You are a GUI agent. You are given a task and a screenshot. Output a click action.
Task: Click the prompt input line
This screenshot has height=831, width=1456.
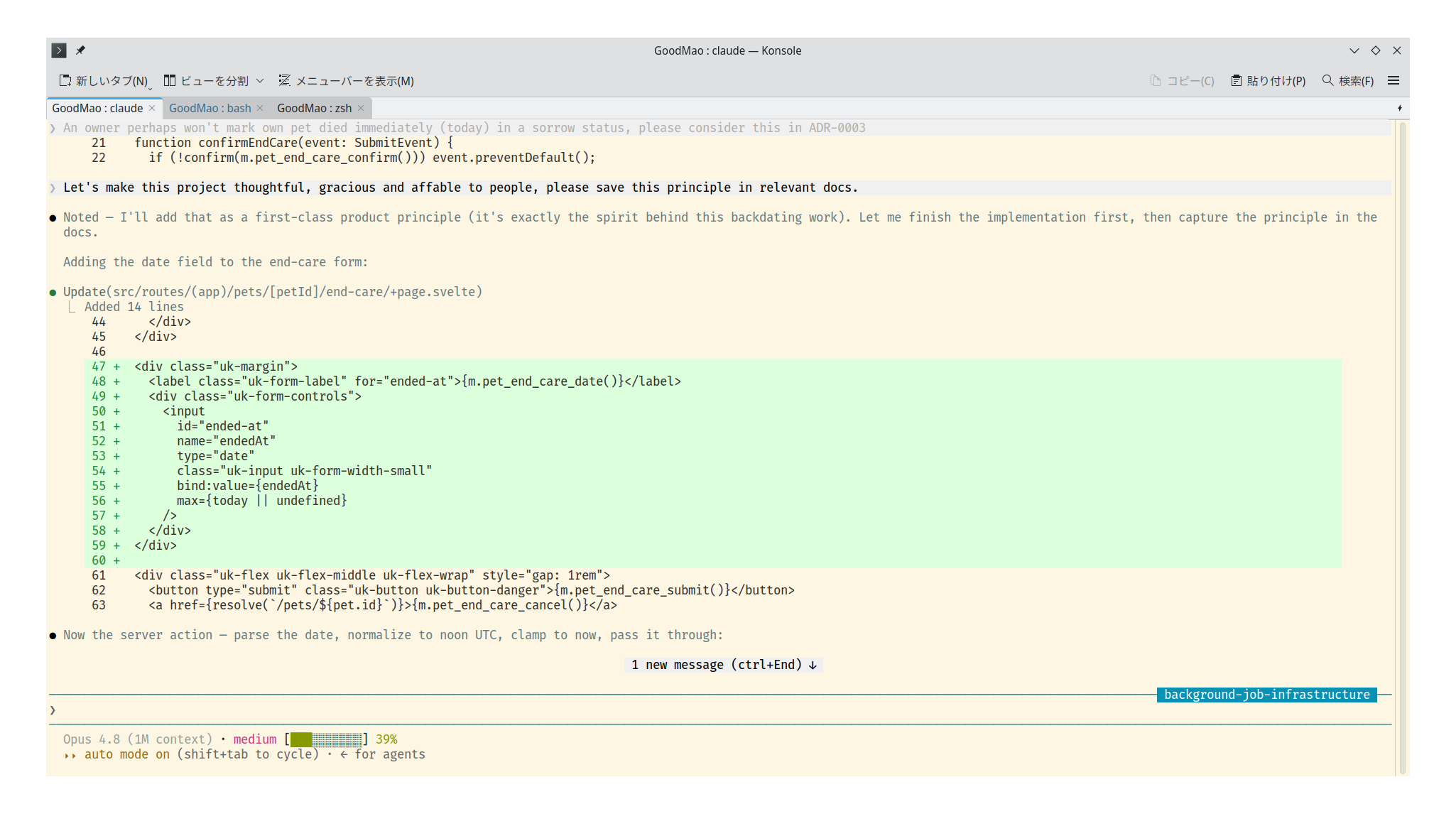[x=720, y=710]
